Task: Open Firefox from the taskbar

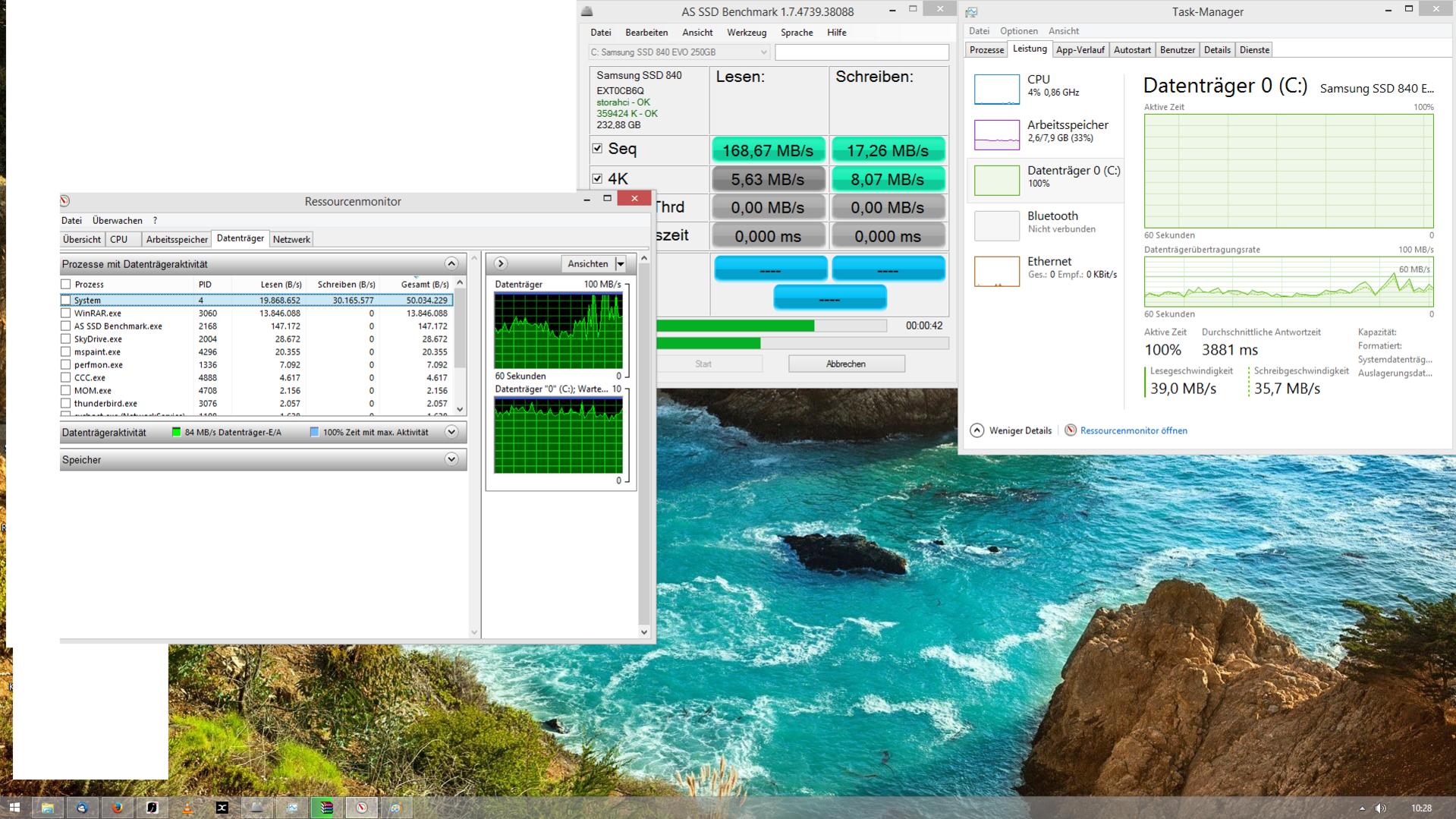Action: point(117,808)
